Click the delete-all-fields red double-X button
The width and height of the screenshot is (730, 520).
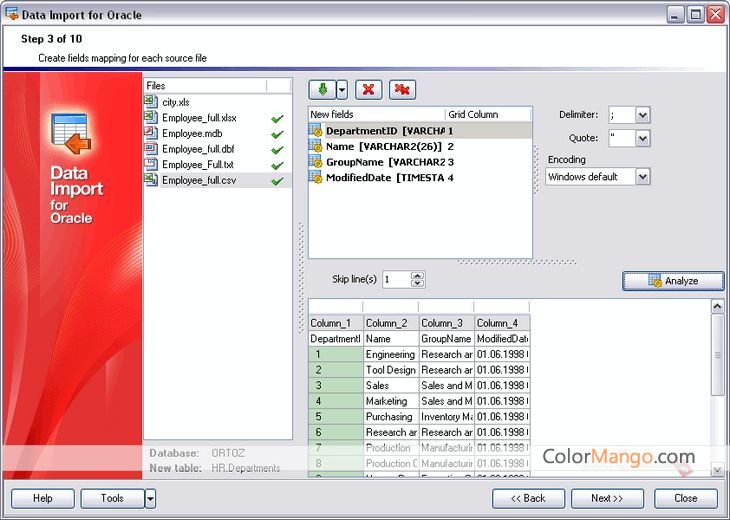[x=402, y=89]
